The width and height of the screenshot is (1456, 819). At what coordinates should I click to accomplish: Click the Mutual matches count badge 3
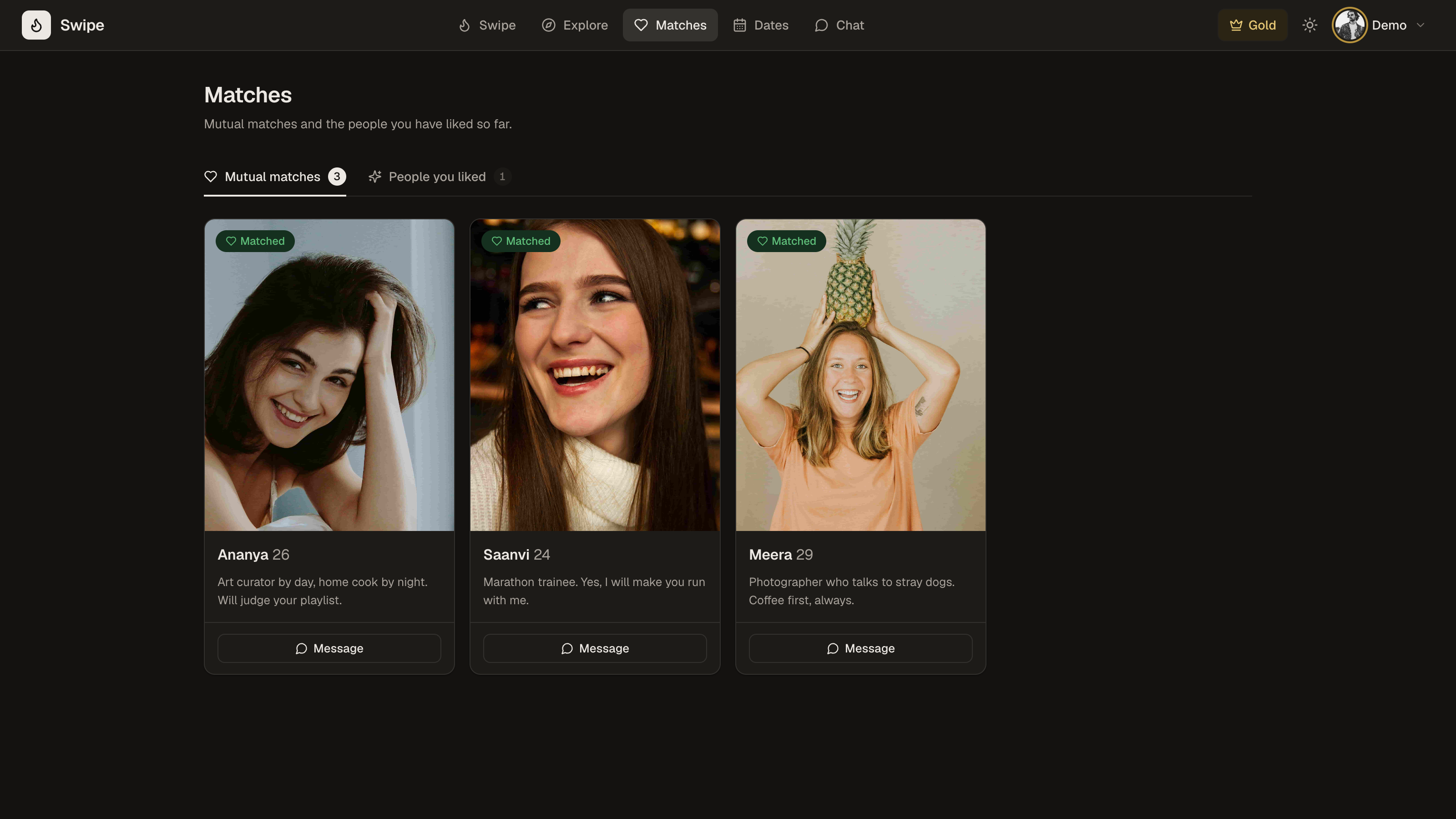tap(337, 177)
